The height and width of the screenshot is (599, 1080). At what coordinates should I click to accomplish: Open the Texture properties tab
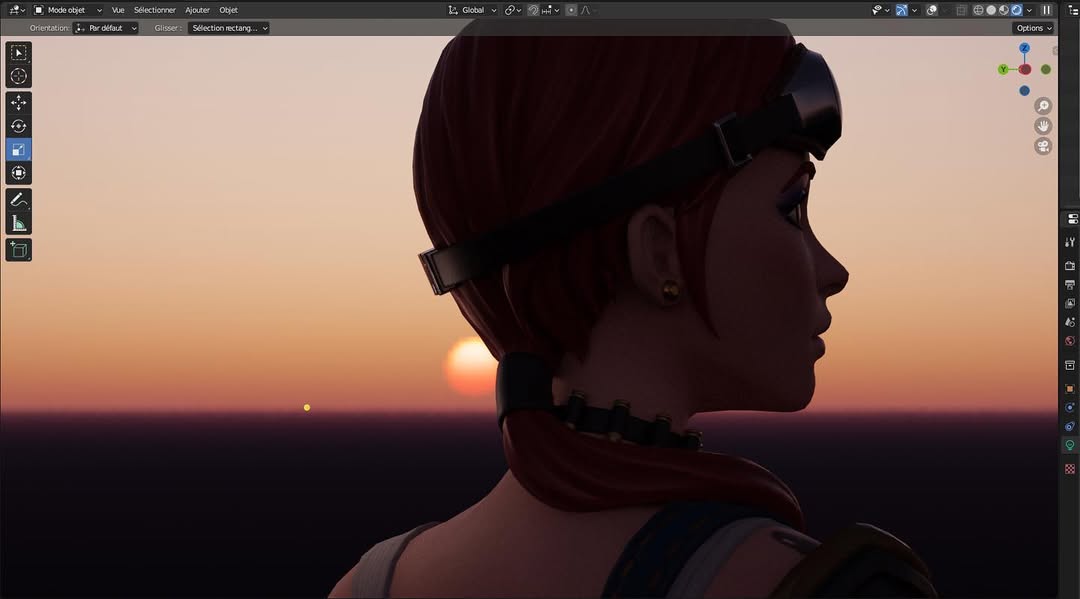1070,469
